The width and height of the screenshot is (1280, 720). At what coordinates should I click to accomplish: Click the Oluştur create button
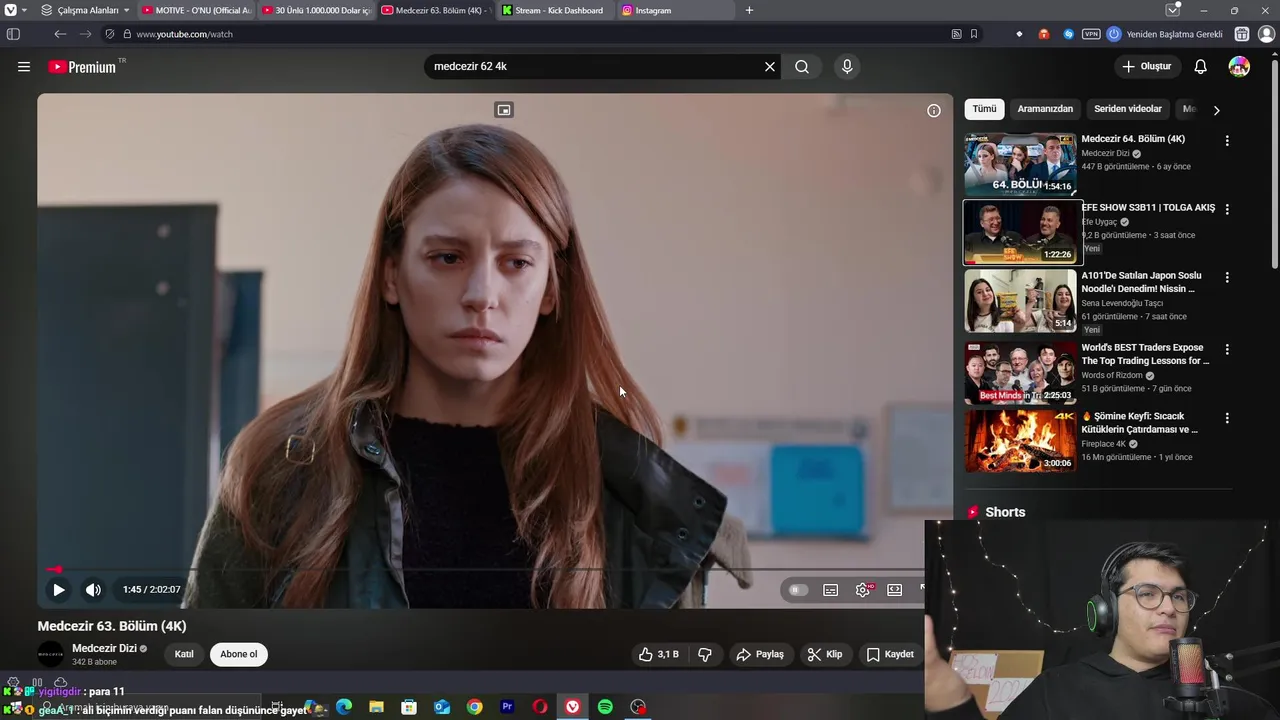click(1146, 67)
